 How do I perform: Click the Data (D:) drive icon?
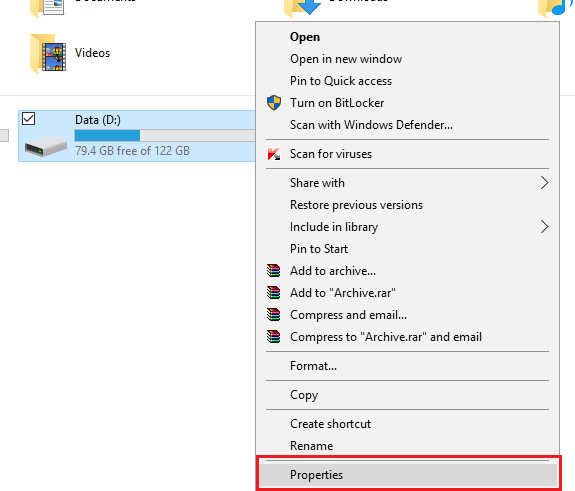(45, 146)
